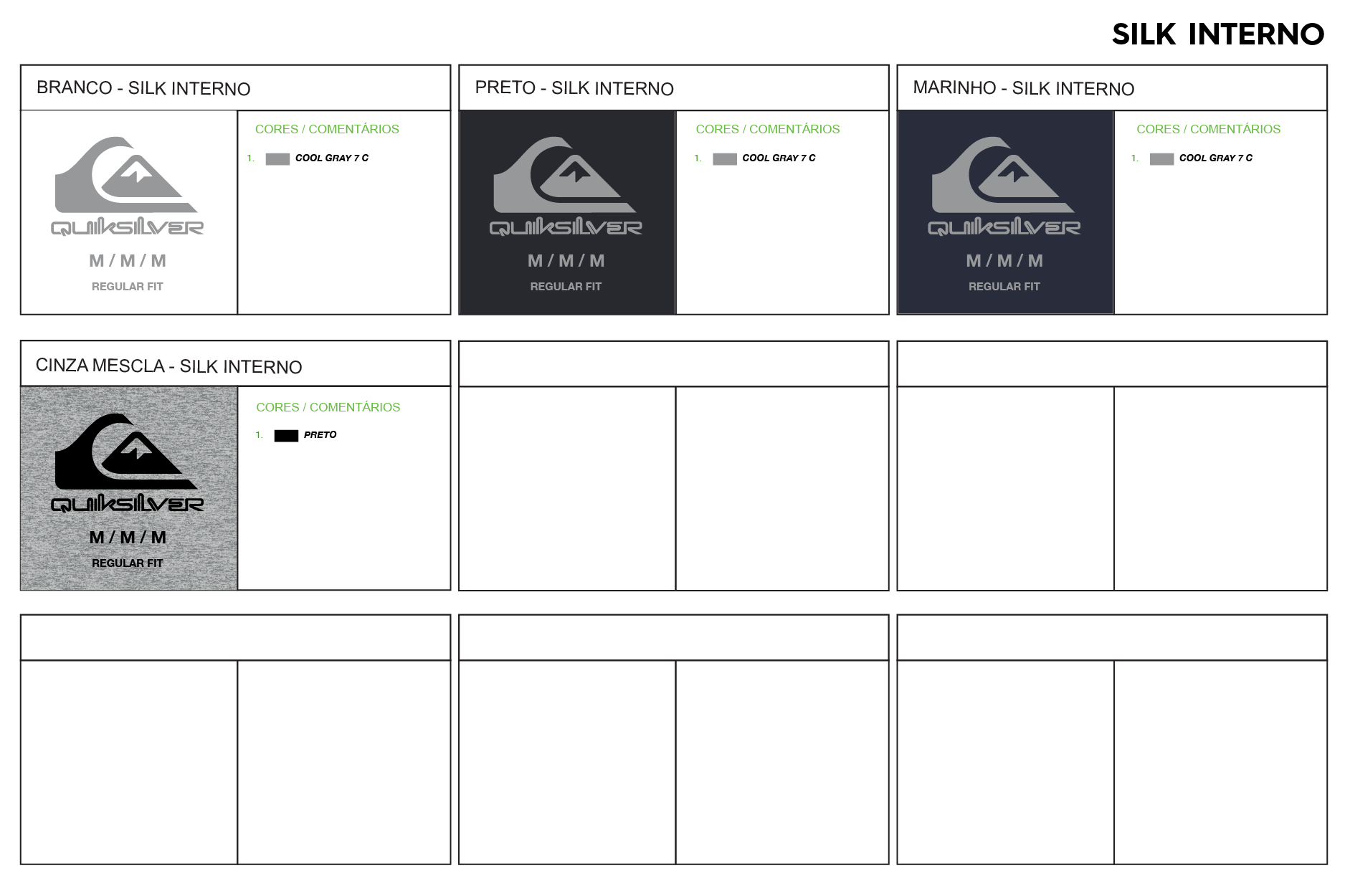Click COOL GRAY 7 C label in BRANCO
1345x896 pixels.
tap(332, 158)
